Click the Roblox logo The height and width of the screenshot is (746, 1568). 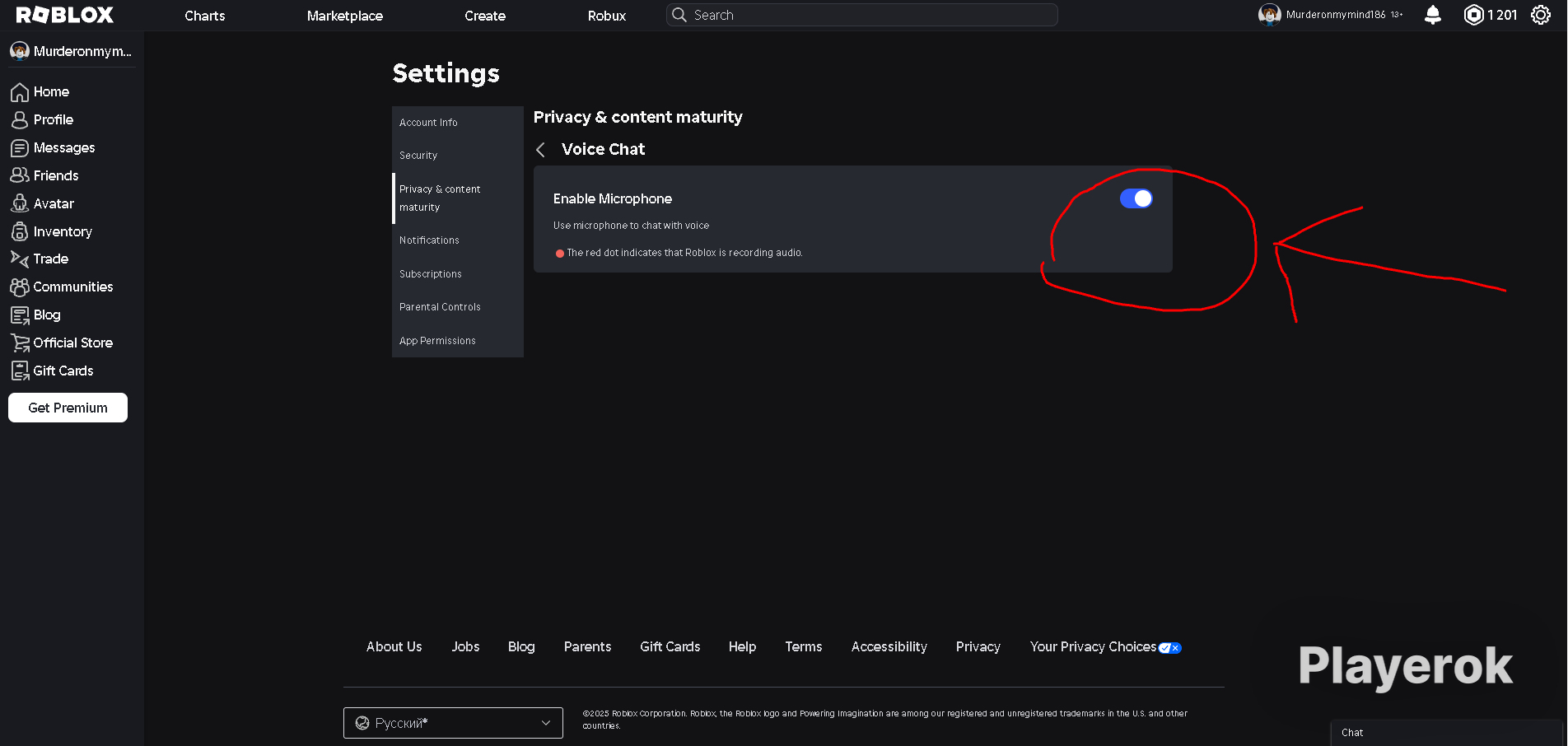[65, 15]
